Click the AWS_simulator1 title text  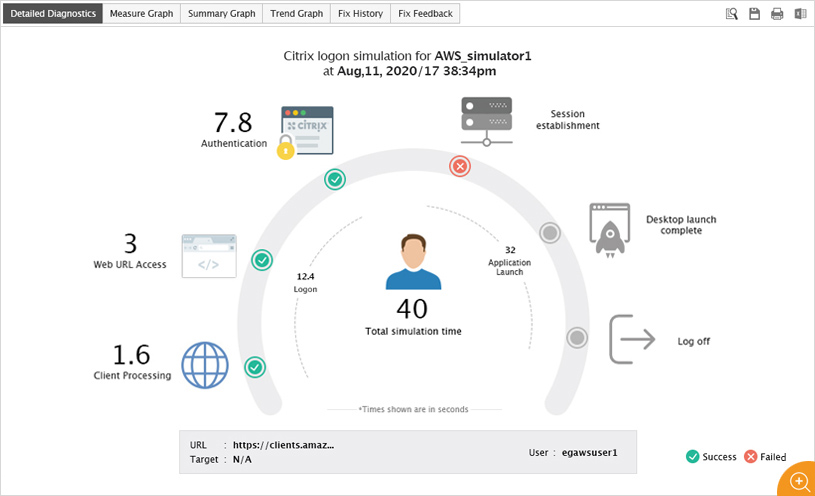click(483, 56)
